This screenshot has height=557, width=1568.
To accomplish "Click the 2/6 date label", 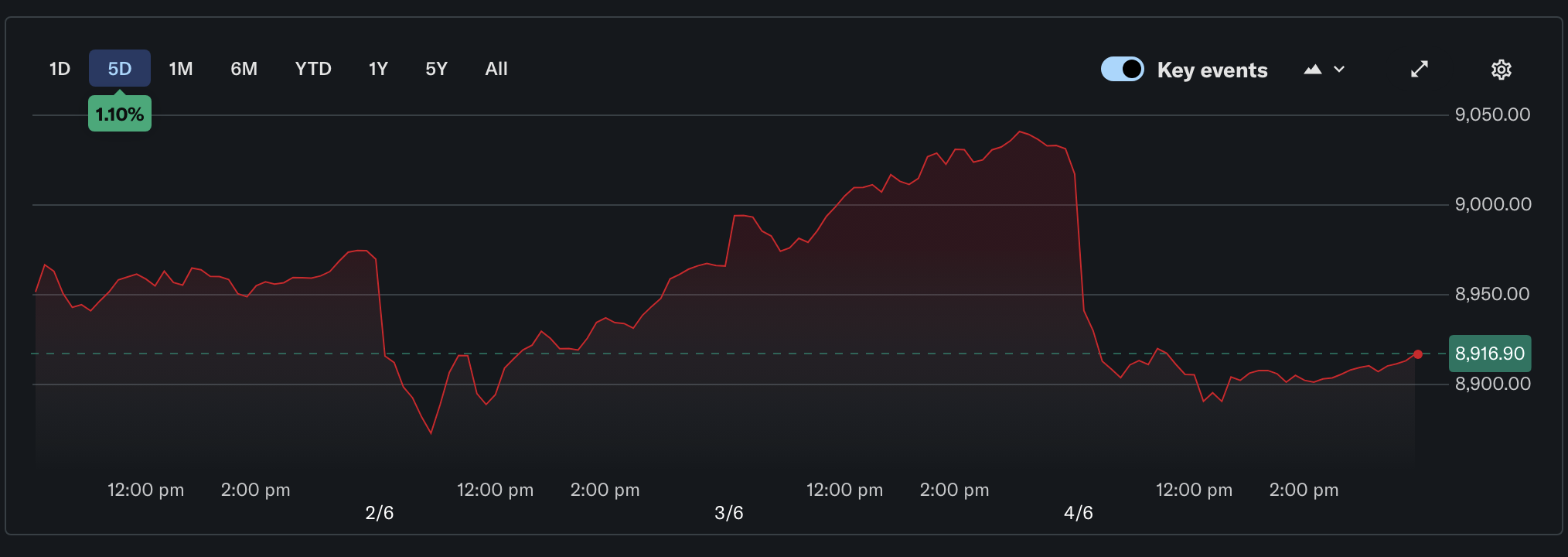I will coord(380,513).
